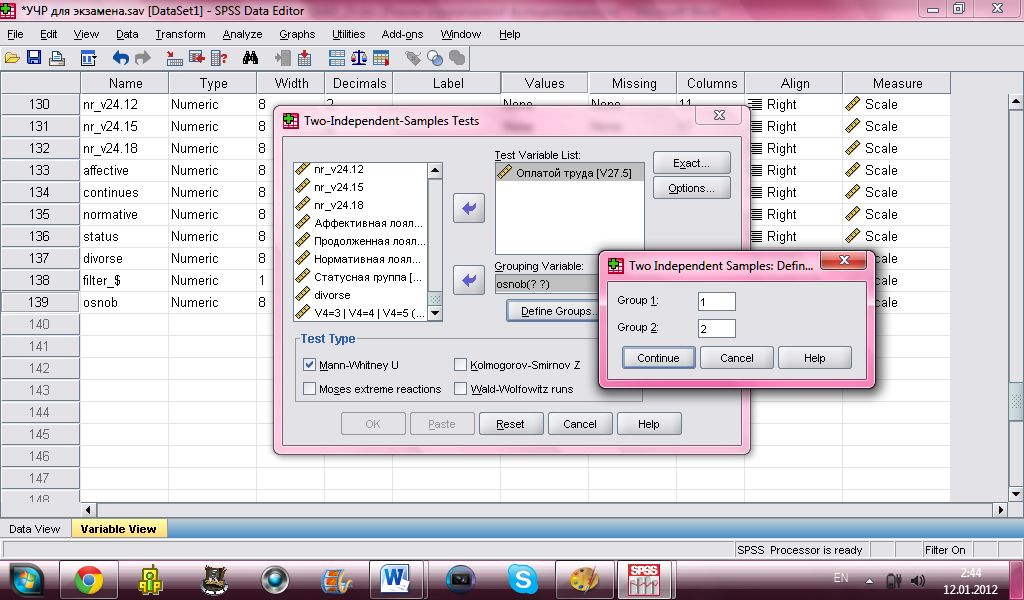The height and width of the screenshot is (600, 1024).
Task: Open the Variables info icon with question mark
Action: pyautogui.click(x=219, y=58)
